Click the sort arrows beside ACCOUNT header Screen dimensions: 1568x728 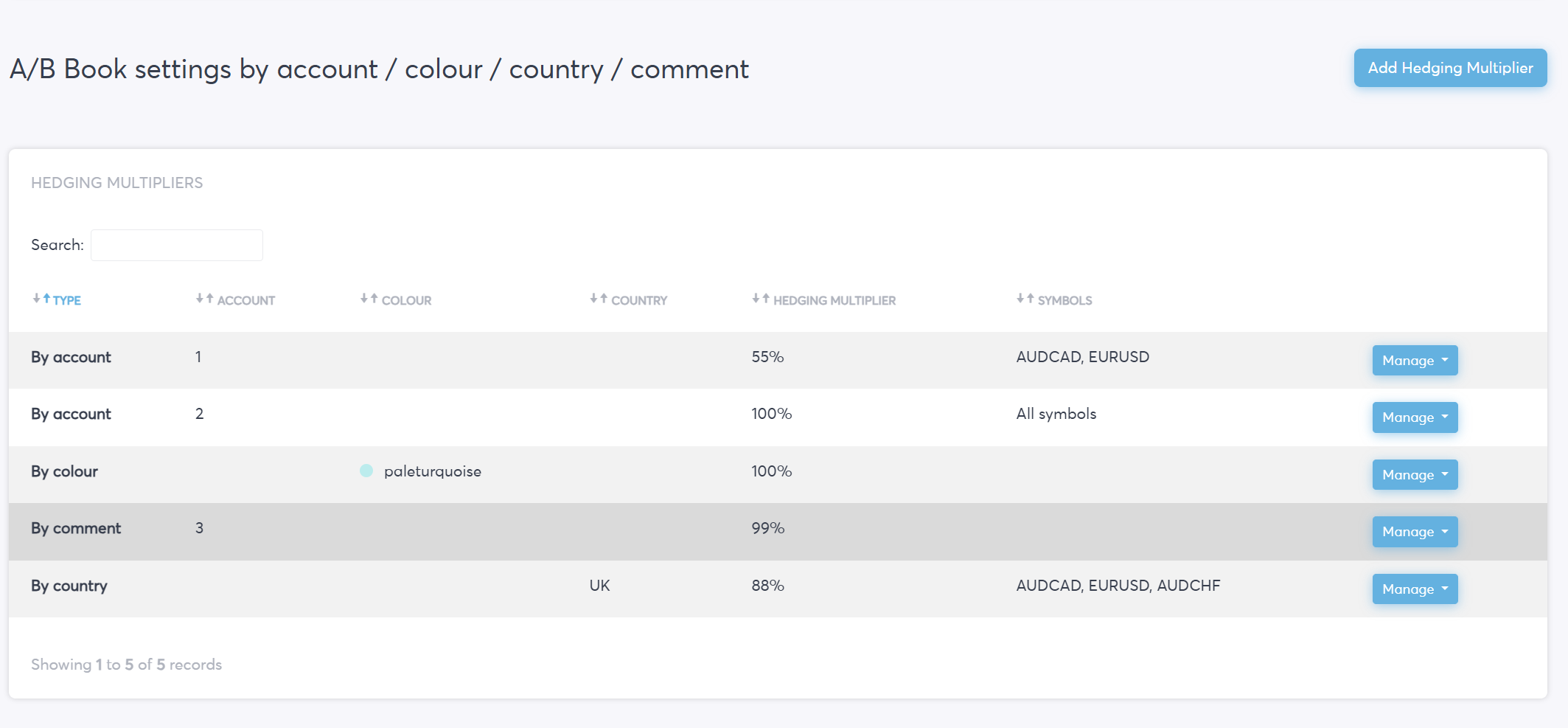204,299
